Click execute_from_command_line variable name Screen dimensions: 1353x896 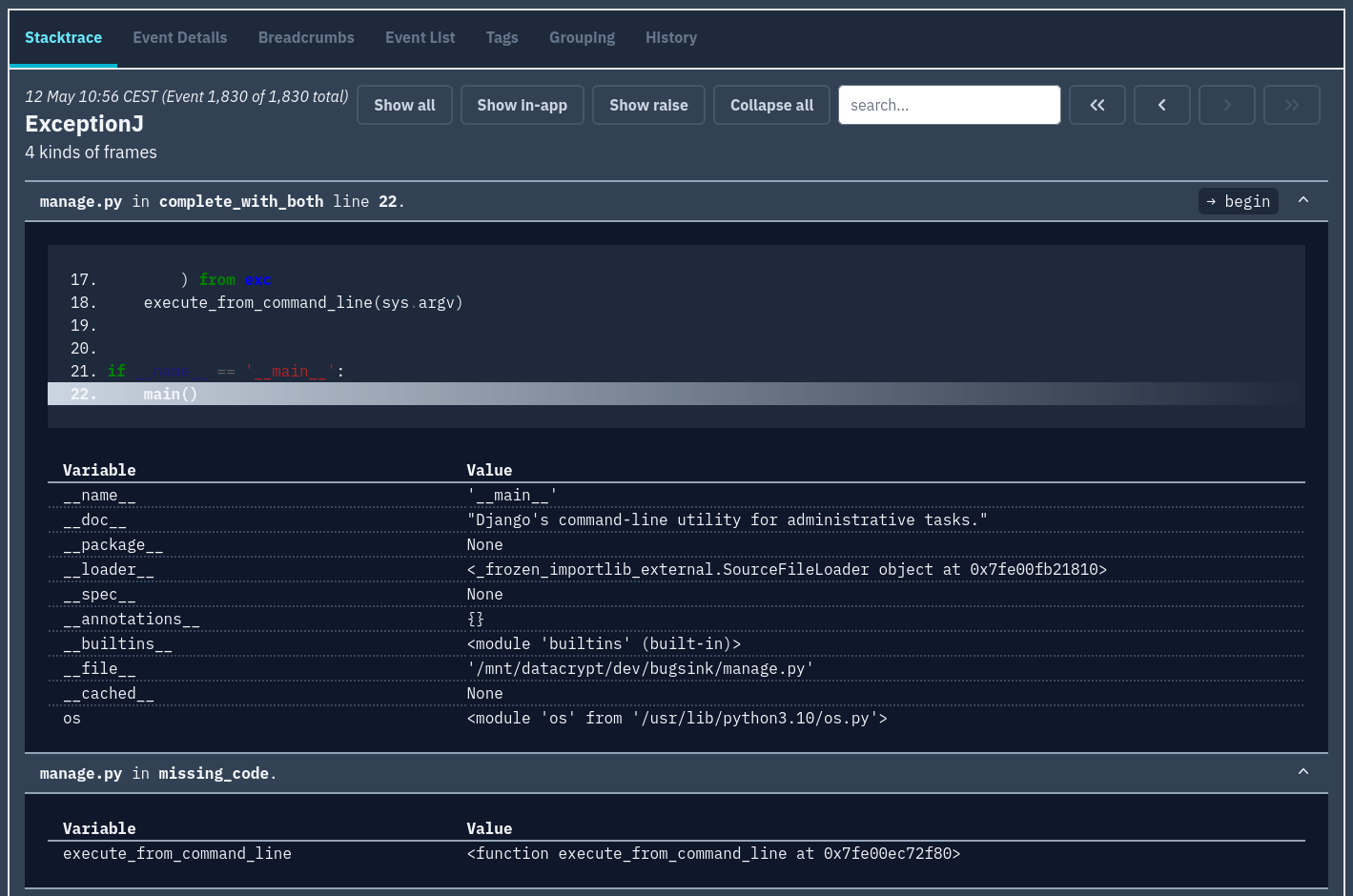coord(177,853)
